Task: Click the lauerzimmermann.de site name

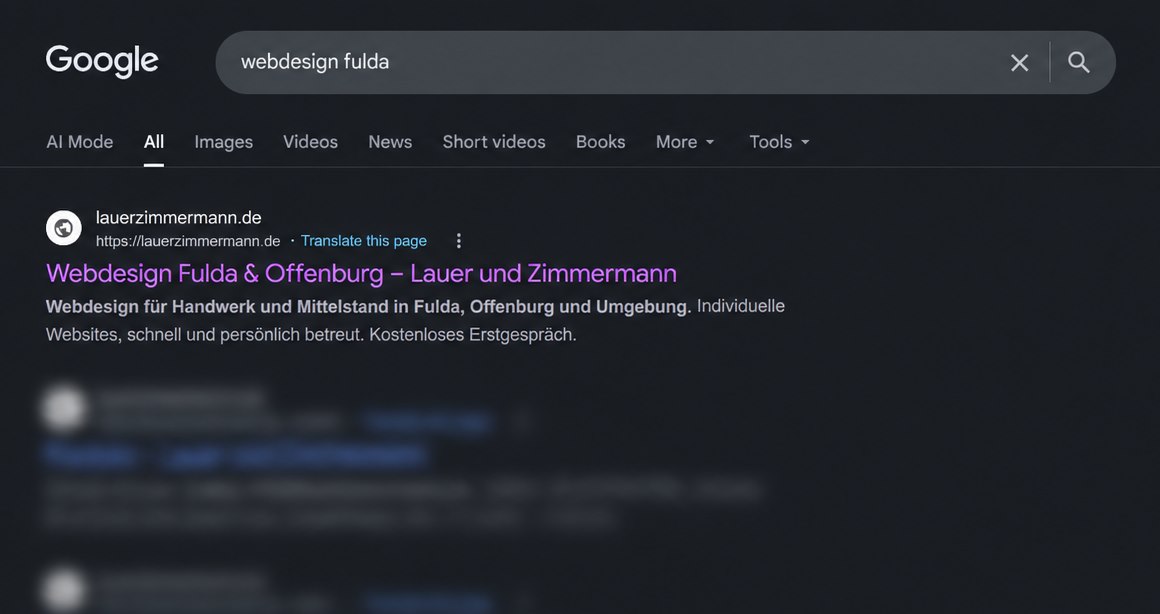Action: point(178,217)
